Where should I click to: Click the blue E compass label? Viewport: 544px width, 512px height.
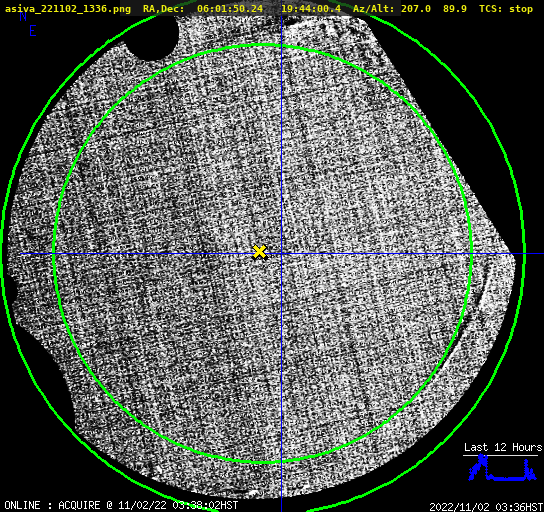(33, 31)
